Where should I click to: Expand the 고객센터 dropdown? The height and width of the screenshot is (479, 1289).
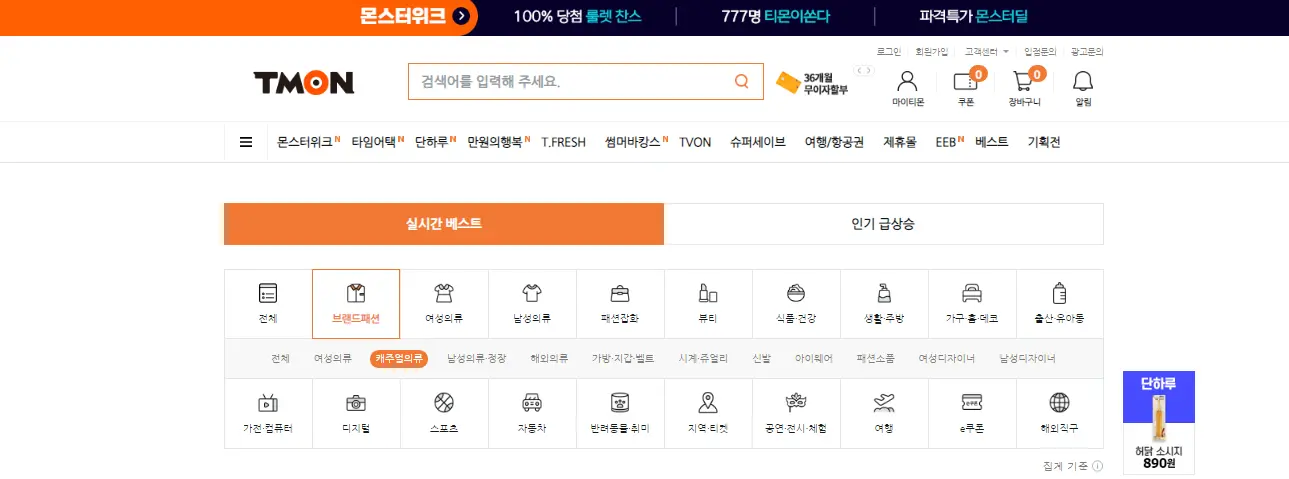click(987, 51)
